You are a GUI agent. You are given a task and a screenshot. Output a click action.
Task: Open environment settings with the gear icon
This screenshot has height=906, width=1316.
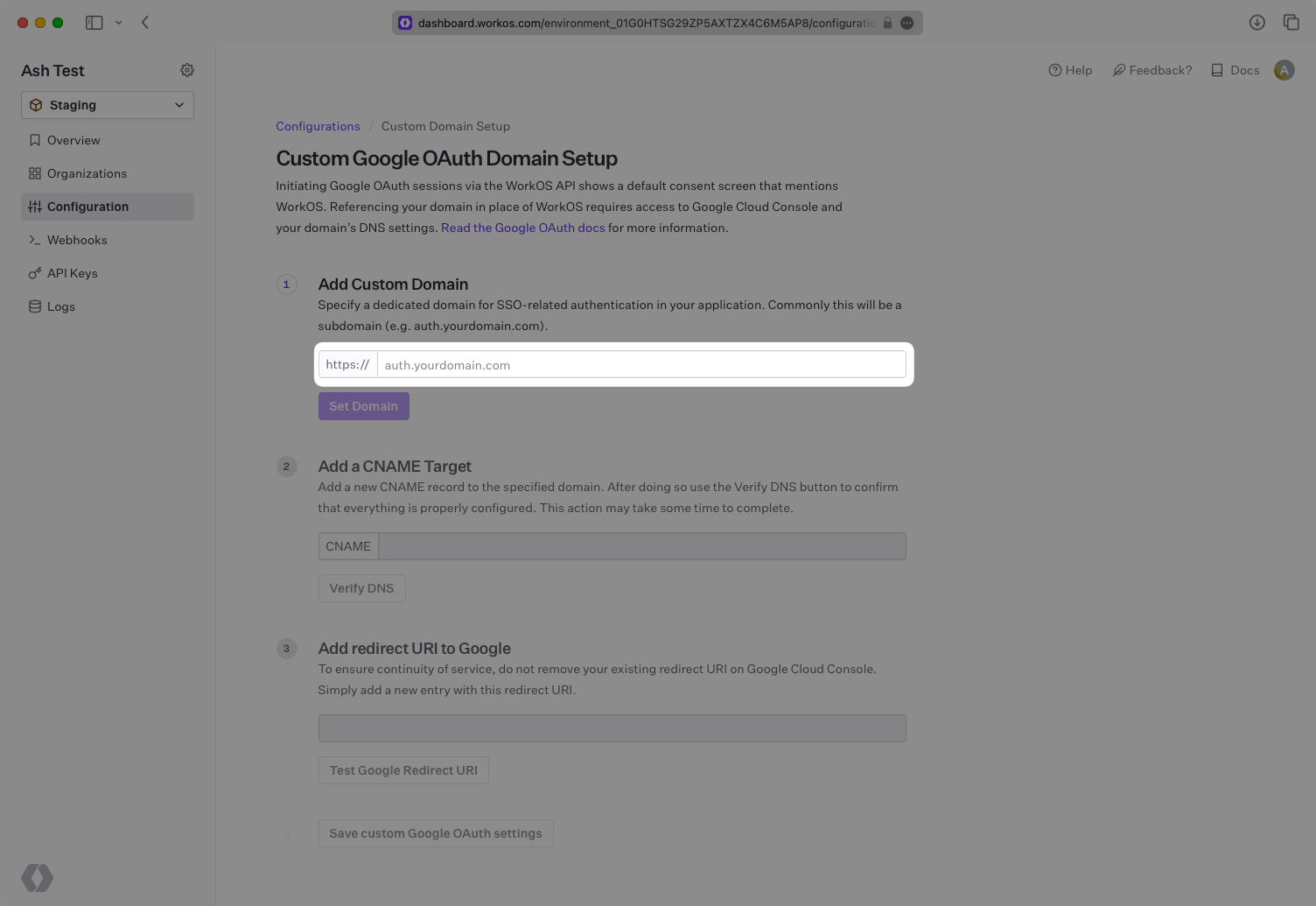(x=186, y=70)
